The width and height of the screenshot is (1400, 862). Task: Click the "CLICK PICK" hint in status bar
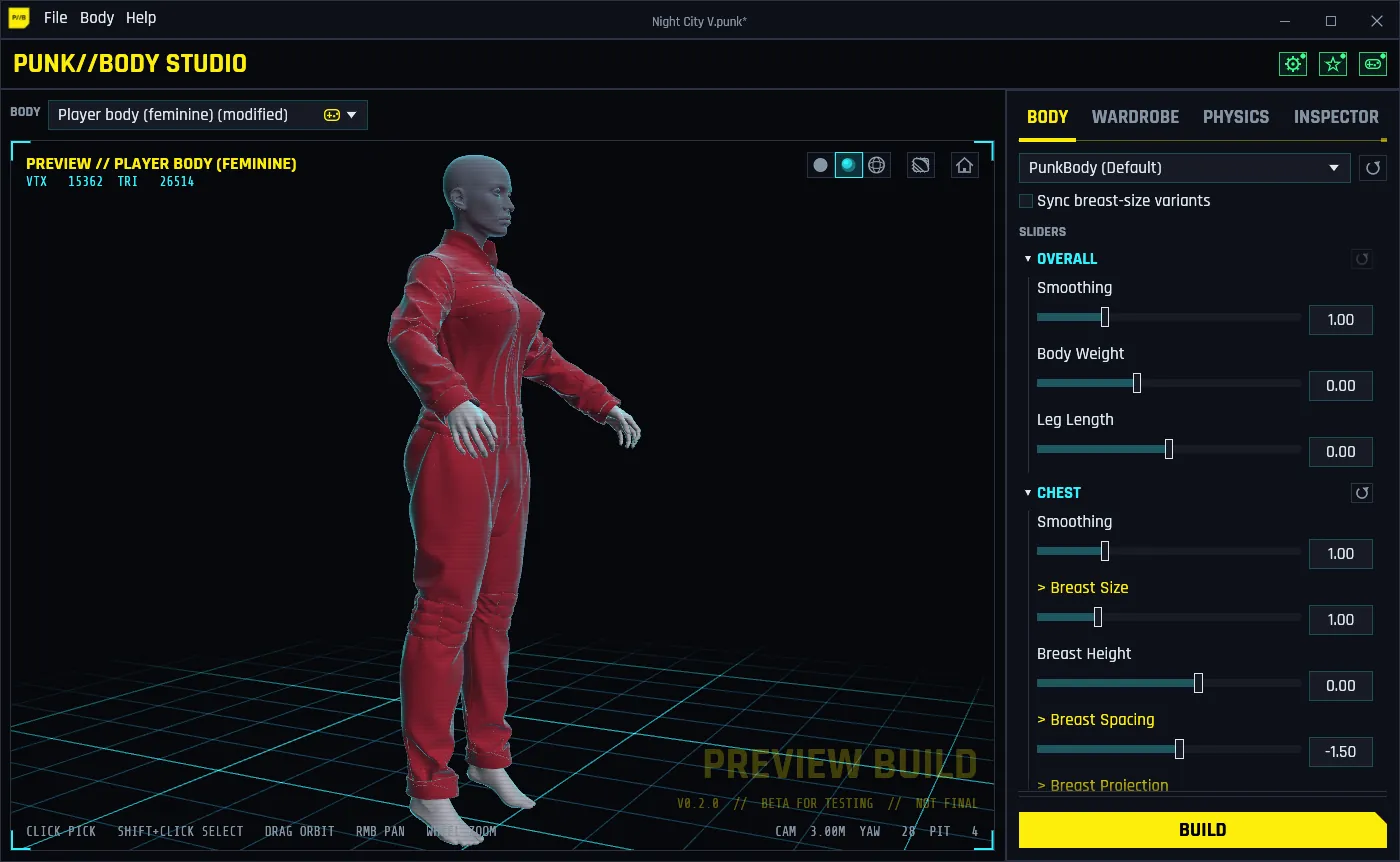[61, 831]
